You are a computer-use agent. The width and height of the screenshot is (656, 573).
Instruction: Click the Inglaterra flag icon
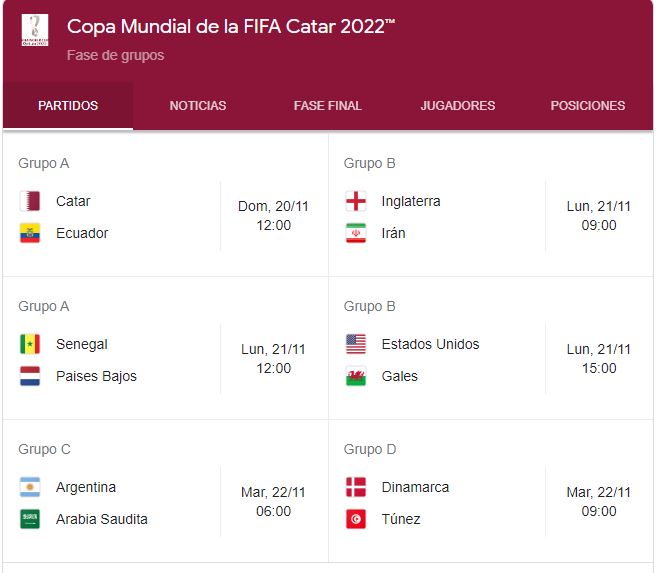tap(356, 201)
